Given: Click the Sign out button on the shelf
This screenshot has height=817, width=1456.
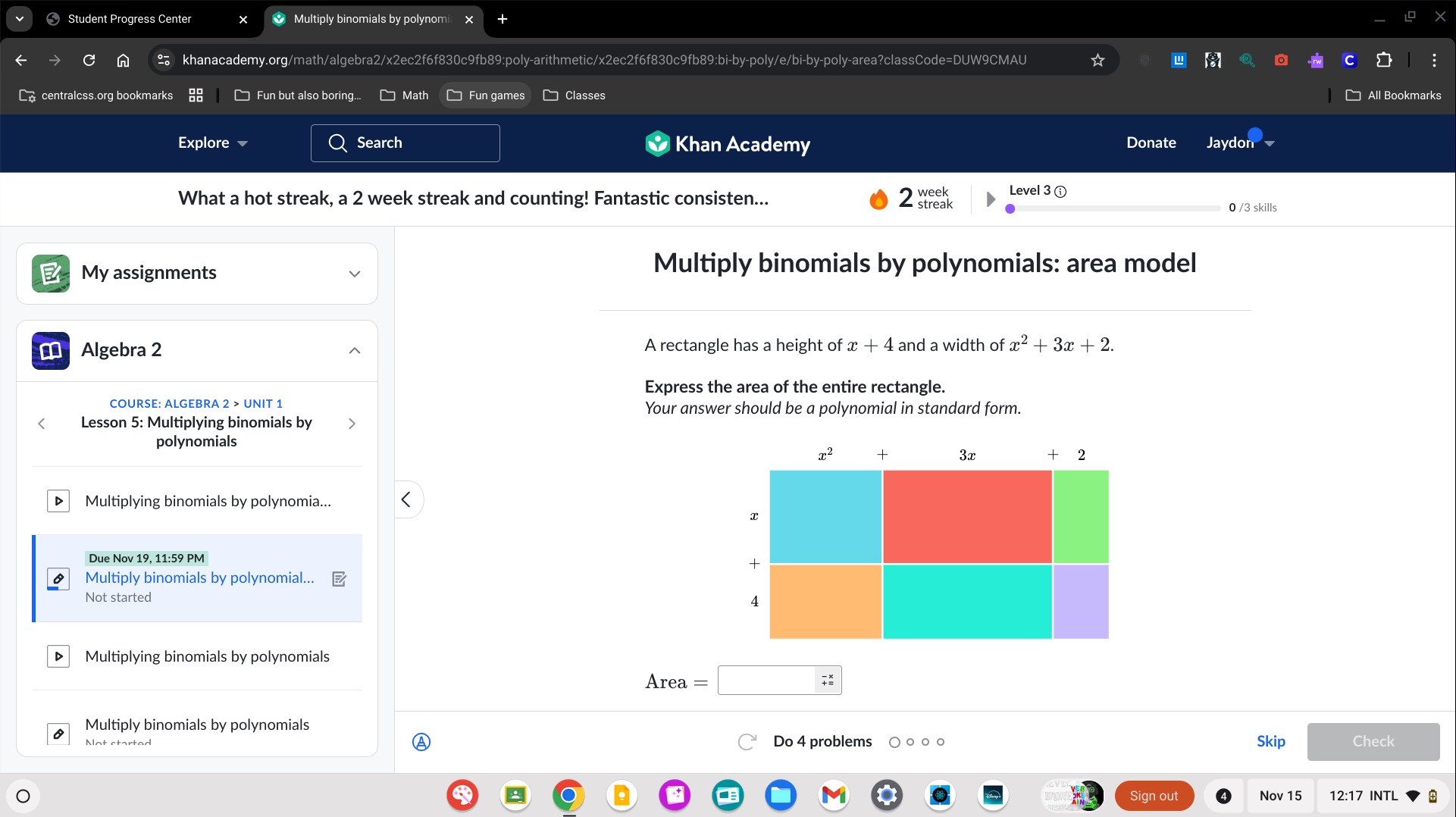Looking at the screenshot, I should click(1154, 796).
